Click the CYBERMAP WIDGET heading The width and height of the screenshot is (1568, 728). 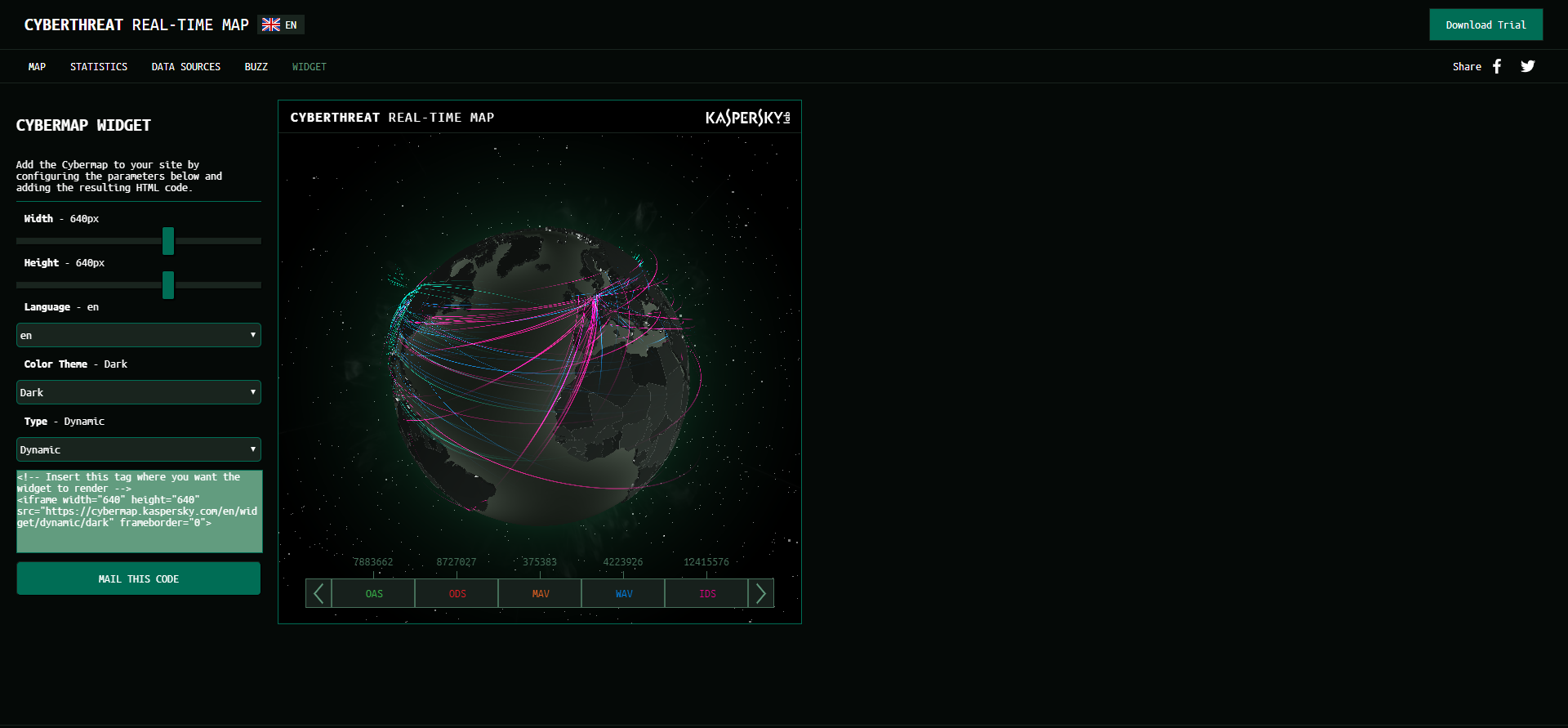click(83, 125)
